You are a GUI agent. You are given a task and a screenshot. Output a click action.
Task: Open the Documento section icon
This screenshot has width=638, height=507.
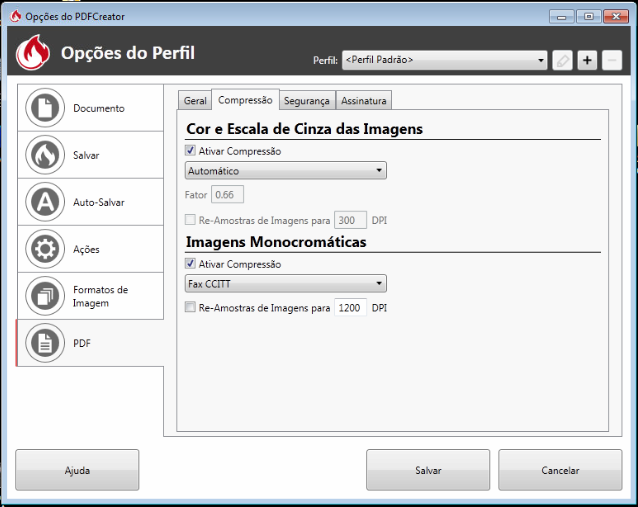pos(45,108)
